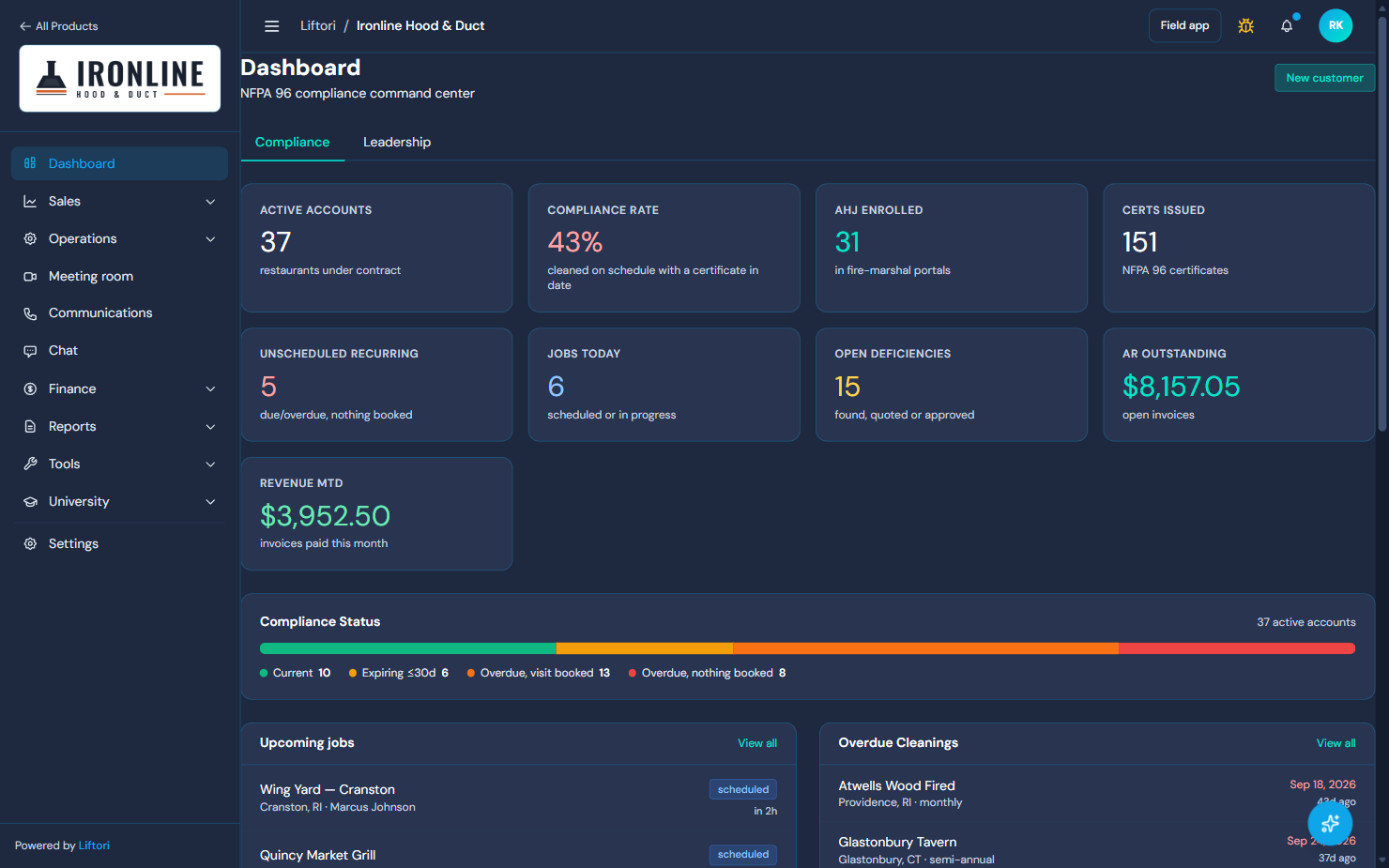
Task: Open the Open Deficiencies card
Action: point(951,385)
